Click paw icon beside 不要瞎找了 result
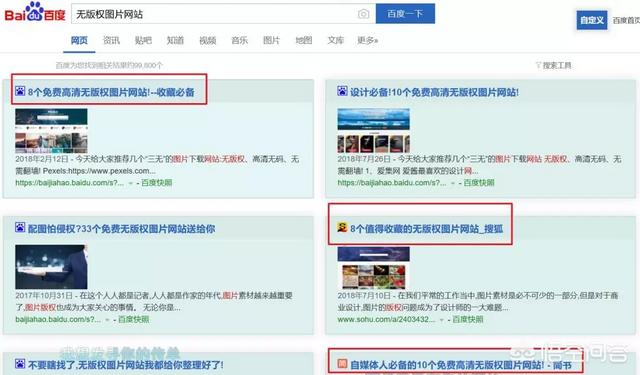640x375 pixels. point(20,364)
